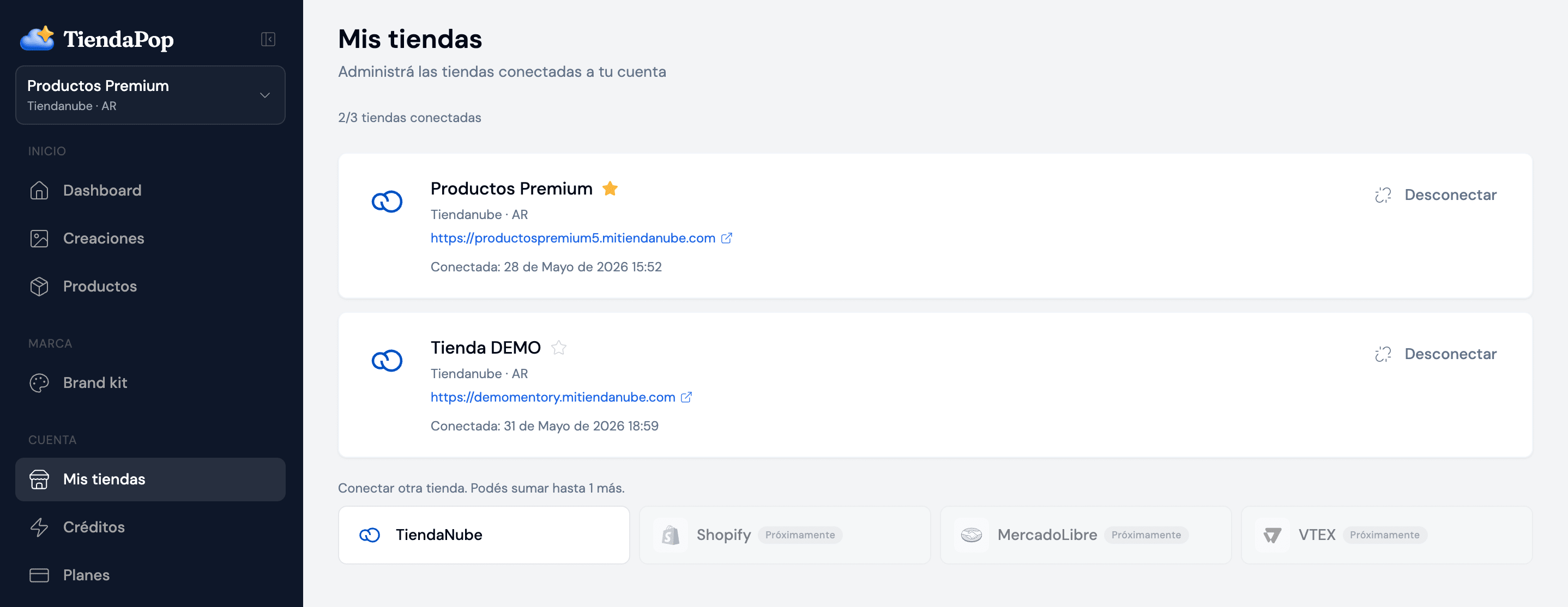
Task: Disconnect the Tienda DEMO store
Action: click(1436, 355)
